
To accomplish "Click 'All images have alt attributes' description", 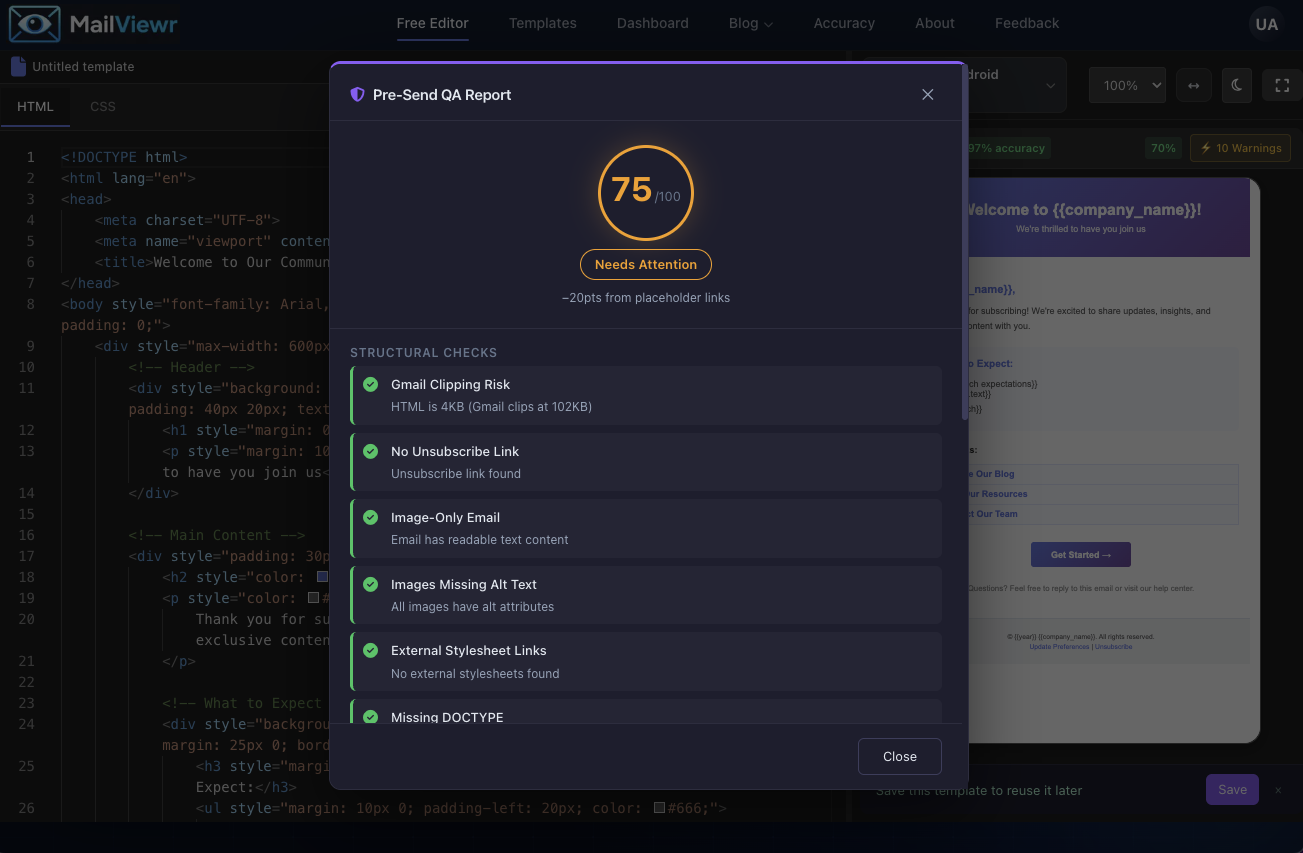I will 472,607.
